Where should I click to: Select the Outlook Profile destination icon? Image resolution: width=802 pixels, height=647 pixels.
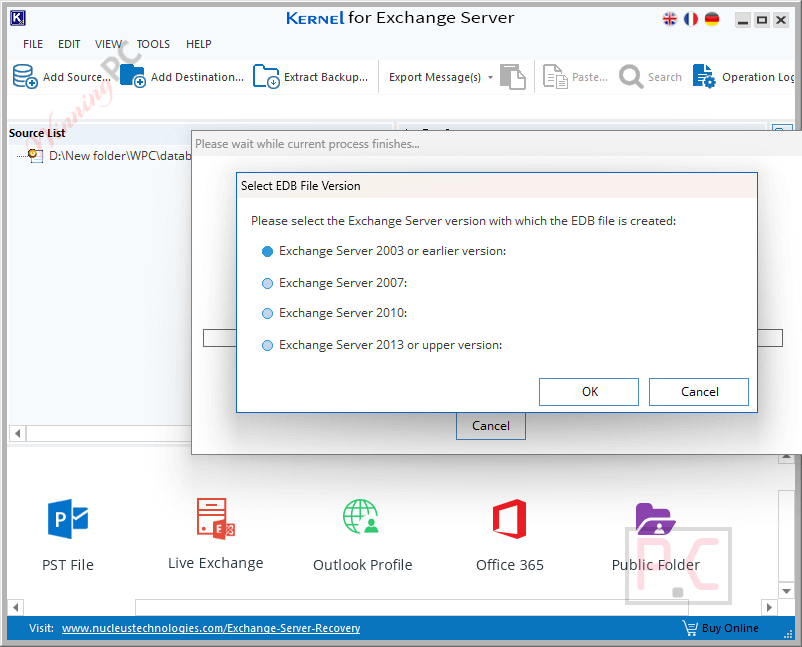click(361, 517)
